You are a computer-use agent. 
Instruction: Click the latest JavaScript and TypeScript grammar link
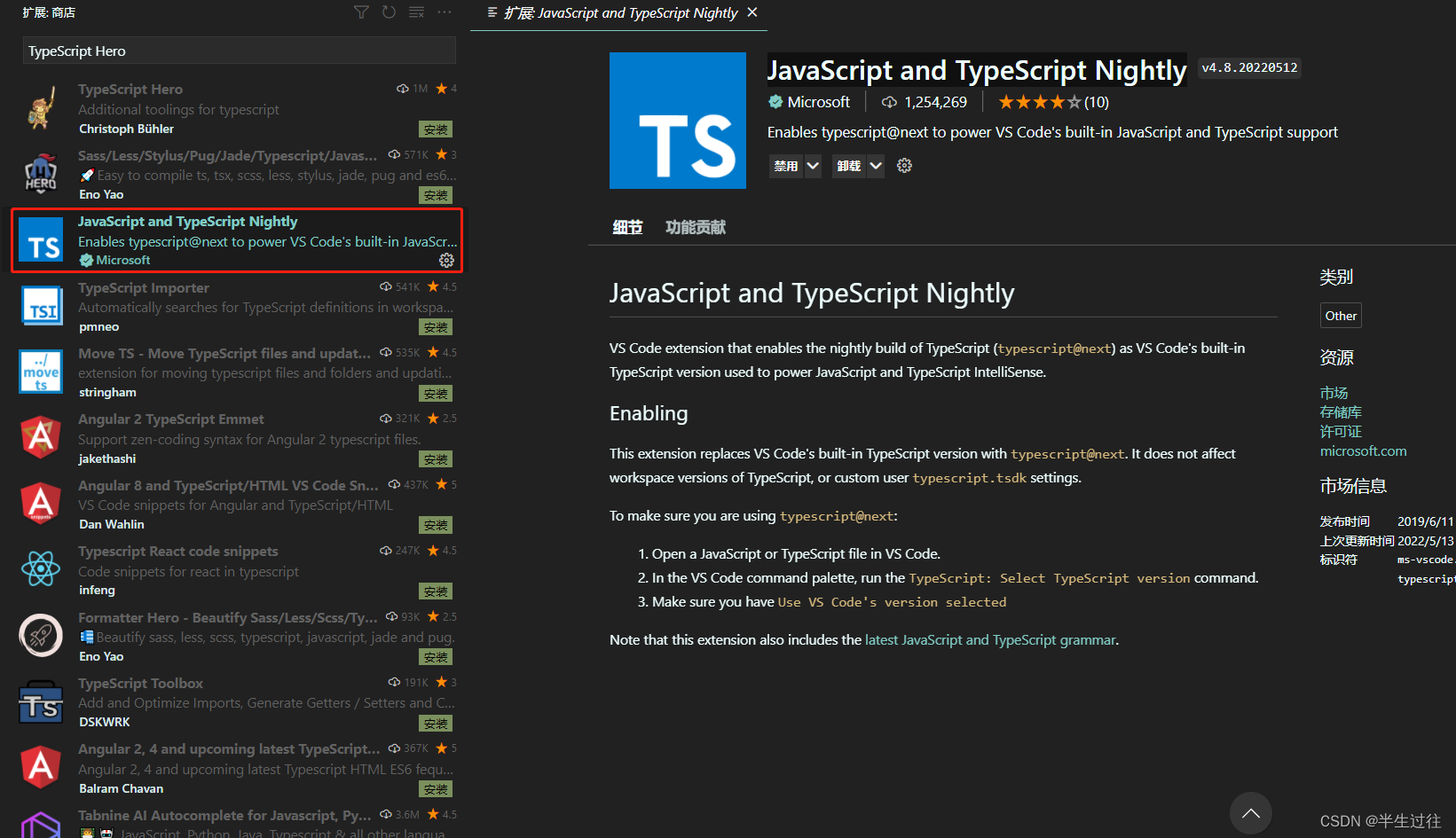point(989,639)
